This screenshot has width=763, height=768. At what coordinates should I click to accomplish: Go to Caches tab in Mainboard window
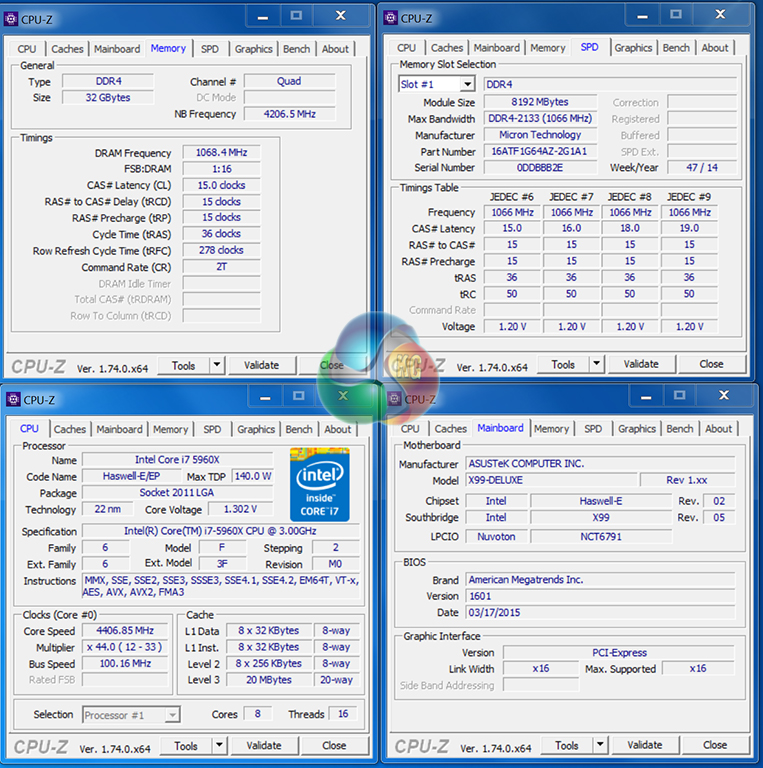(450, 429)
